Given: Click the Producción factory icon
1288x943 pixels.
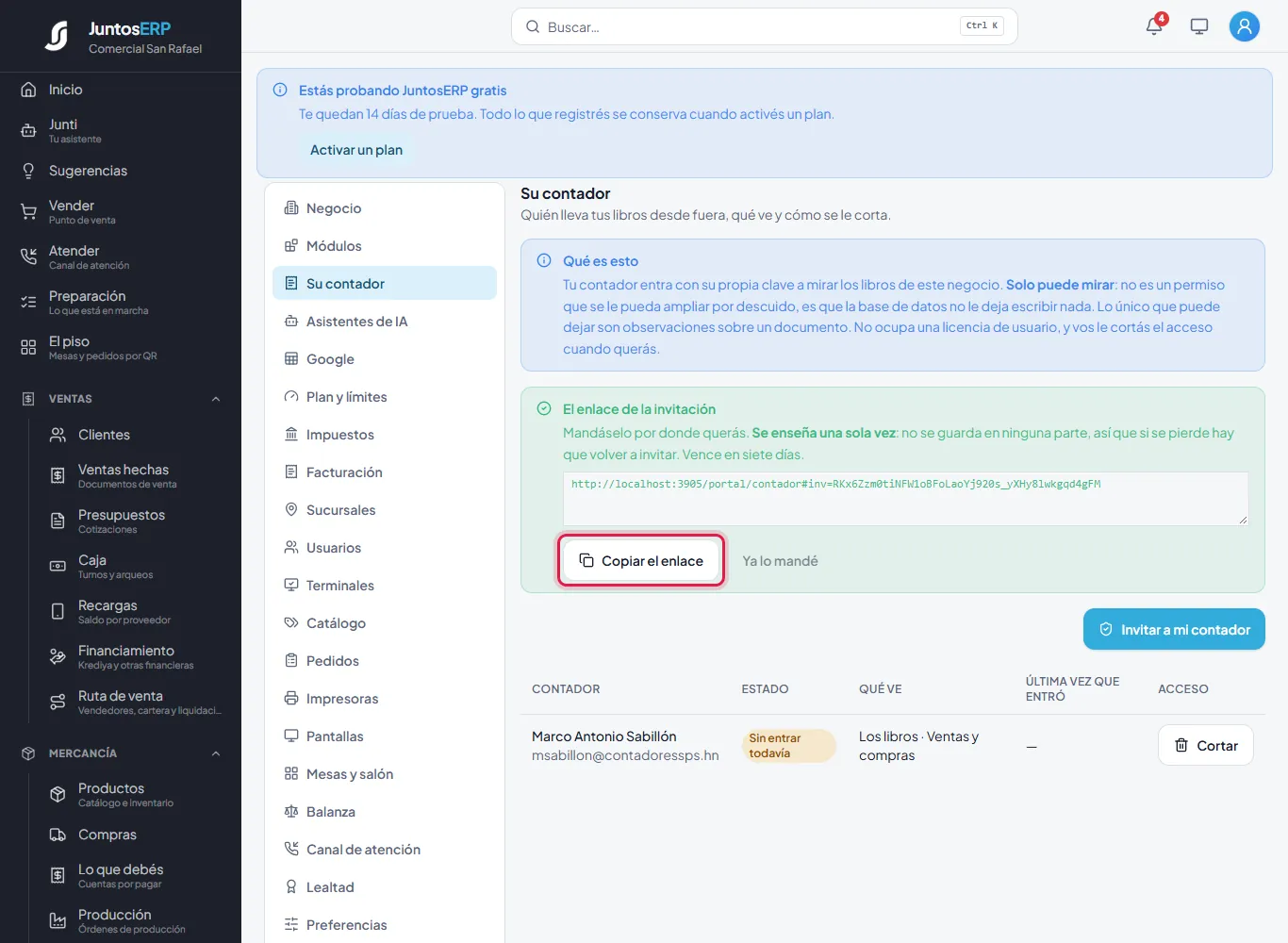Looking at the screenshot, I should (x=58, y=921).
